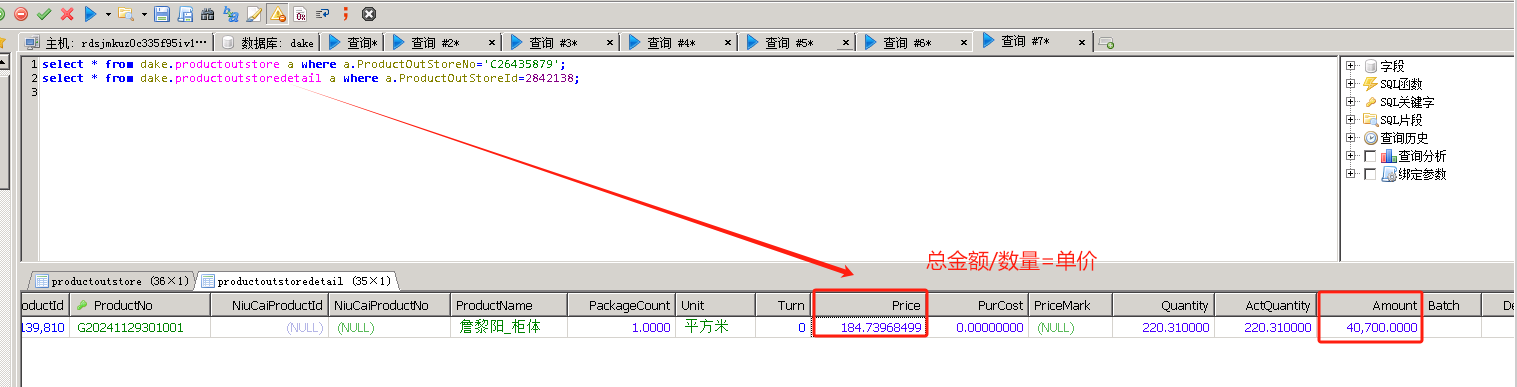This screenshot has width=1517, height=387.
Task: Select the Amount cell 40,700.0000
Action: point(1371,327)
